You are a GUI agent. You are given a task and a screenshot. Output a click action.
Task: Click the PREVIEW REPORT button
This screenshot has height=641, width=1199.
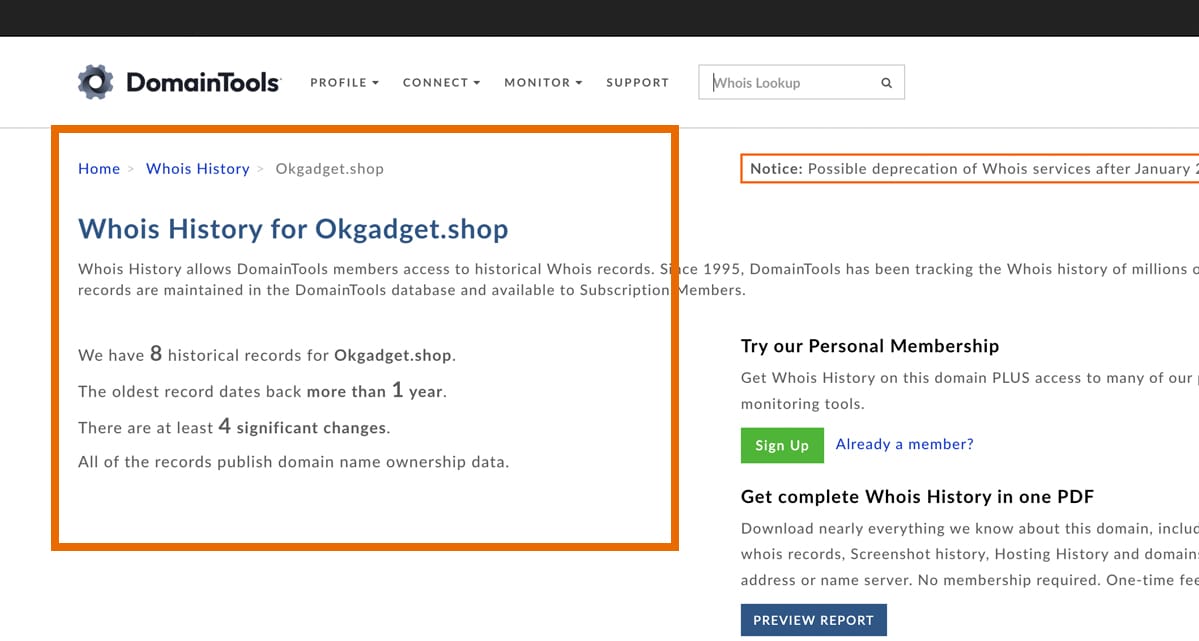(814, 620)
